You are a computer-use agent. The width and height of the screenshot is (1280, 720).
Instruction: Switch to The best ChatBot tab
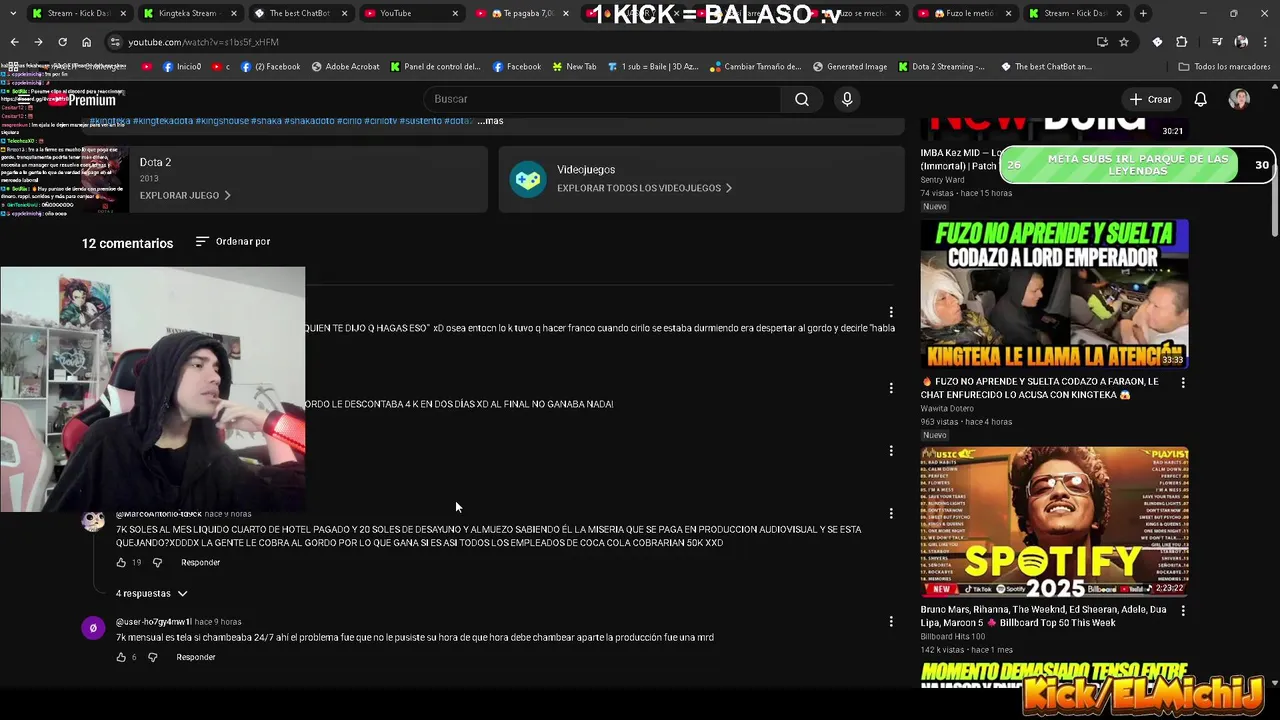tap(300, 13)
